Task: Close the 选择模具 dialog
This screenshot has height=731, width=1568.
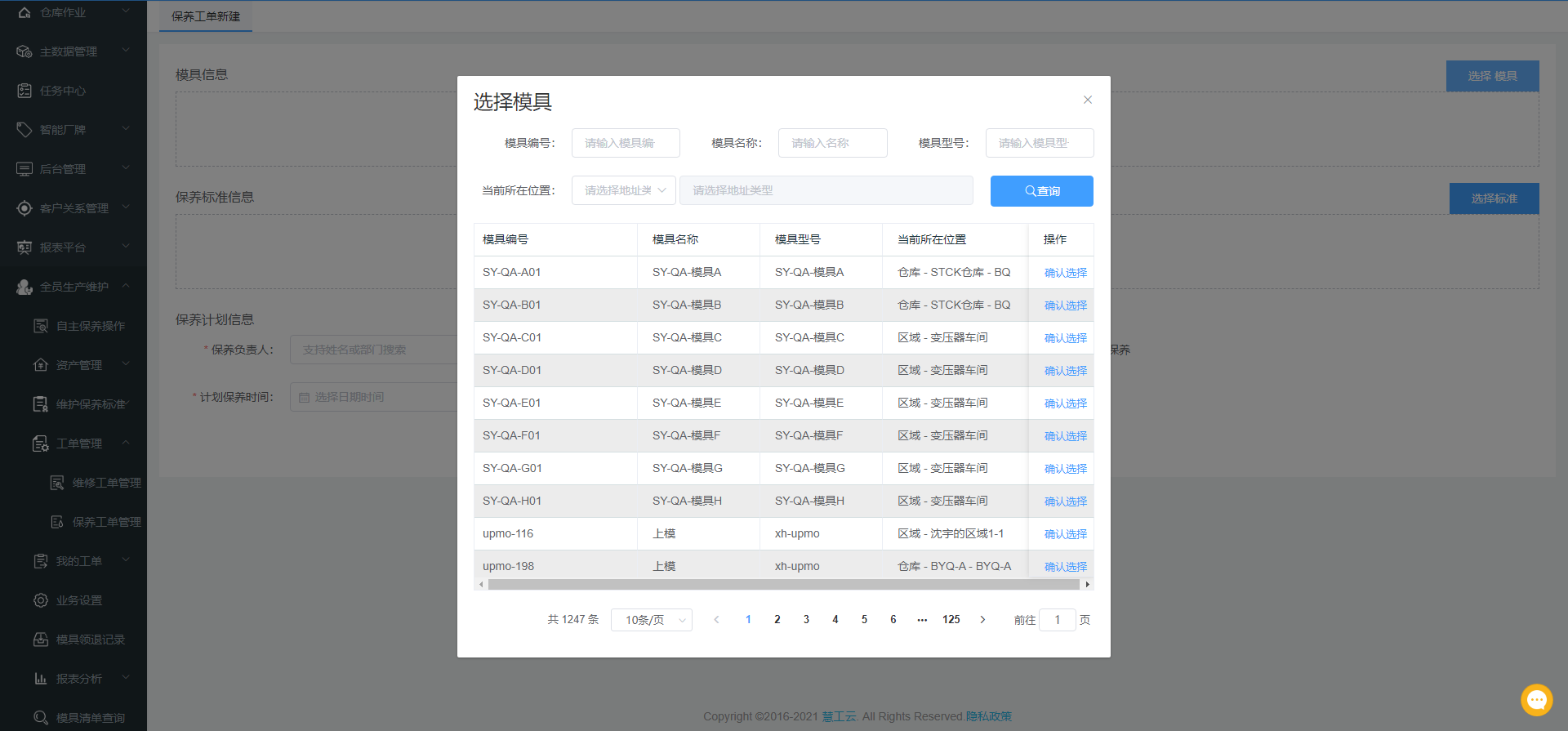Action: tap(1087, 100)
